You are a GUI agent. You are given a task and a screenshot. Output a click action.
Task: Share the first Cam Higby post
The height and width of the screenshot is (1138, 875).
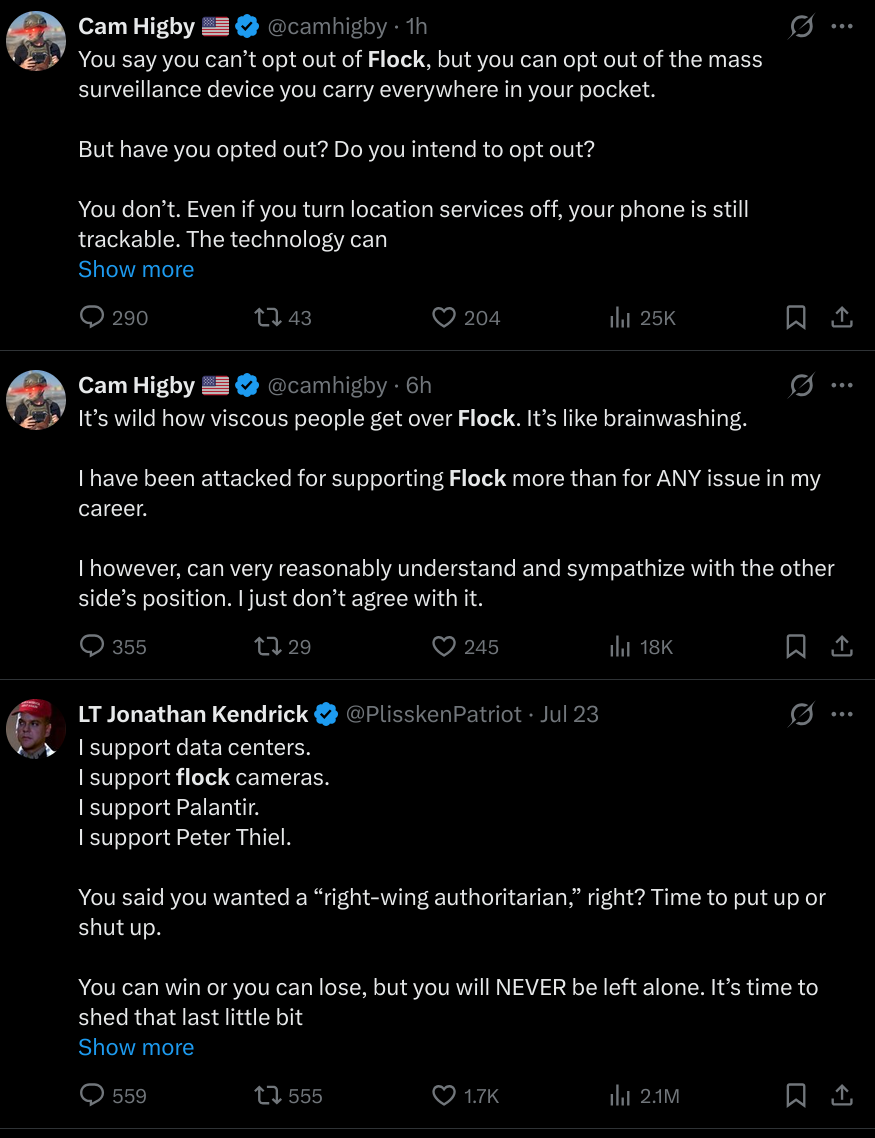click(x=842, y=318)
